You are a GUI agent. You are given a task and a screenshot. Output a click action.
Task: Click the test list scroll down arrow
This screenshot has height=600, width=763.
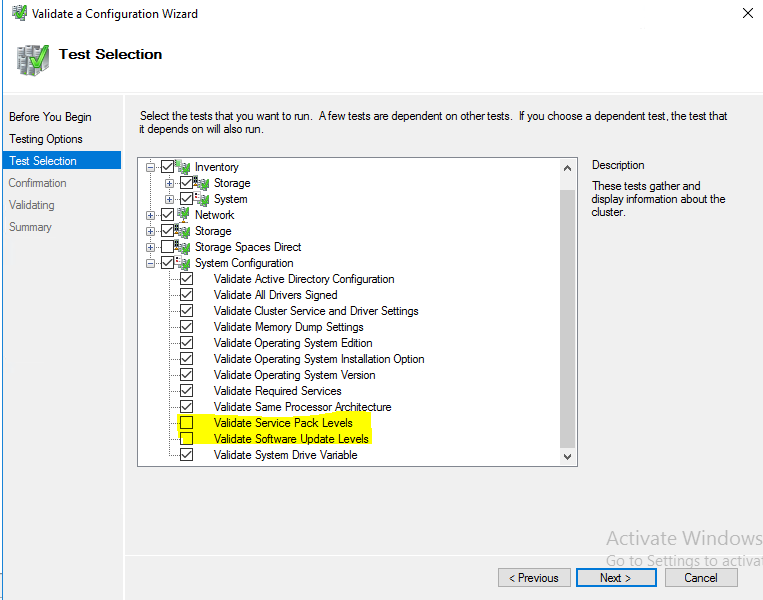pyautogui.click(x=567, y=456)
